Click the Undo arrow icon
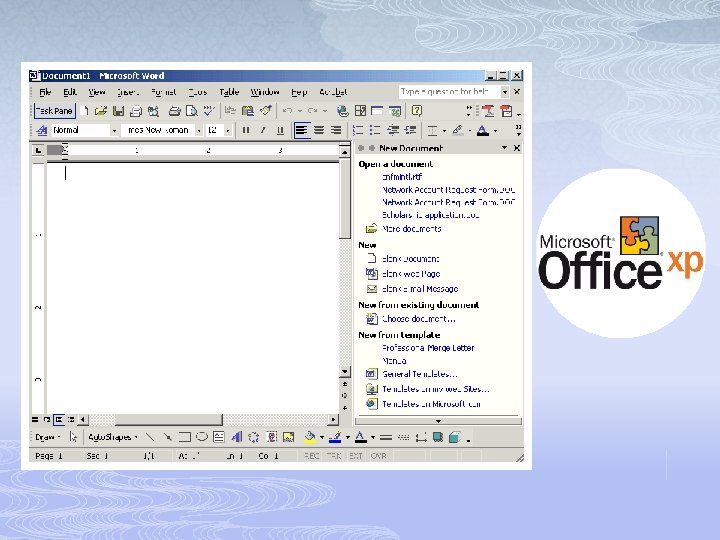The height and width of the screenshot is (540, 720). tap(287, 111)
